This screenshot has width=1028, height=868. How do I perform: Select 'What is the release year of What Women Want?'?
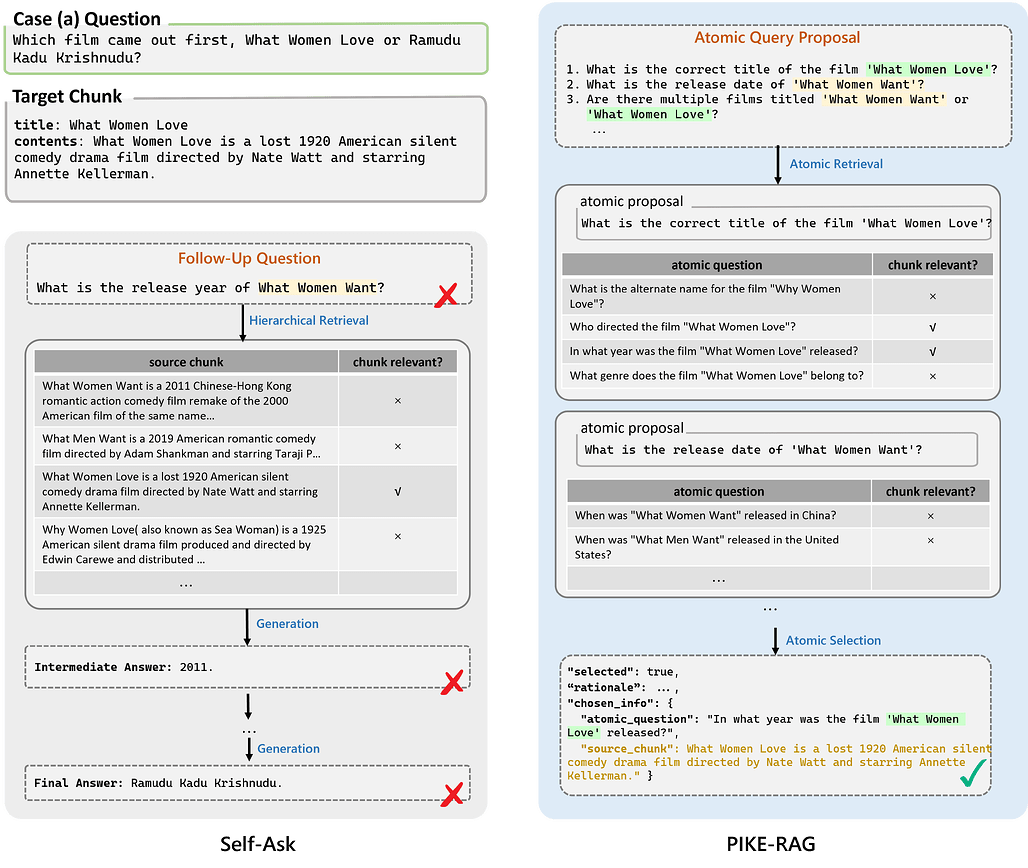pyautogui.click(x=210, y=287)
